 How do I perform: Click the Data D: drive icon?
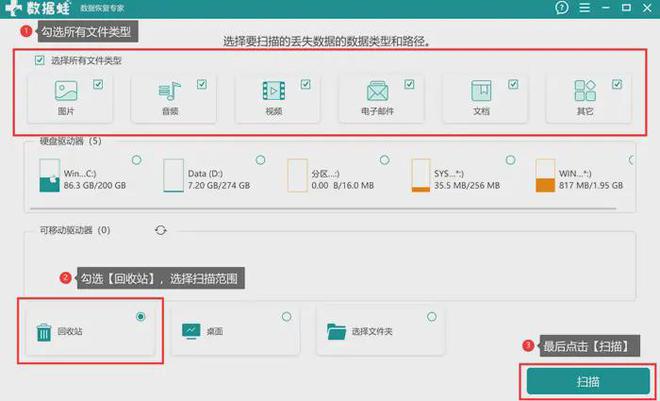click(x=173, y=175)
